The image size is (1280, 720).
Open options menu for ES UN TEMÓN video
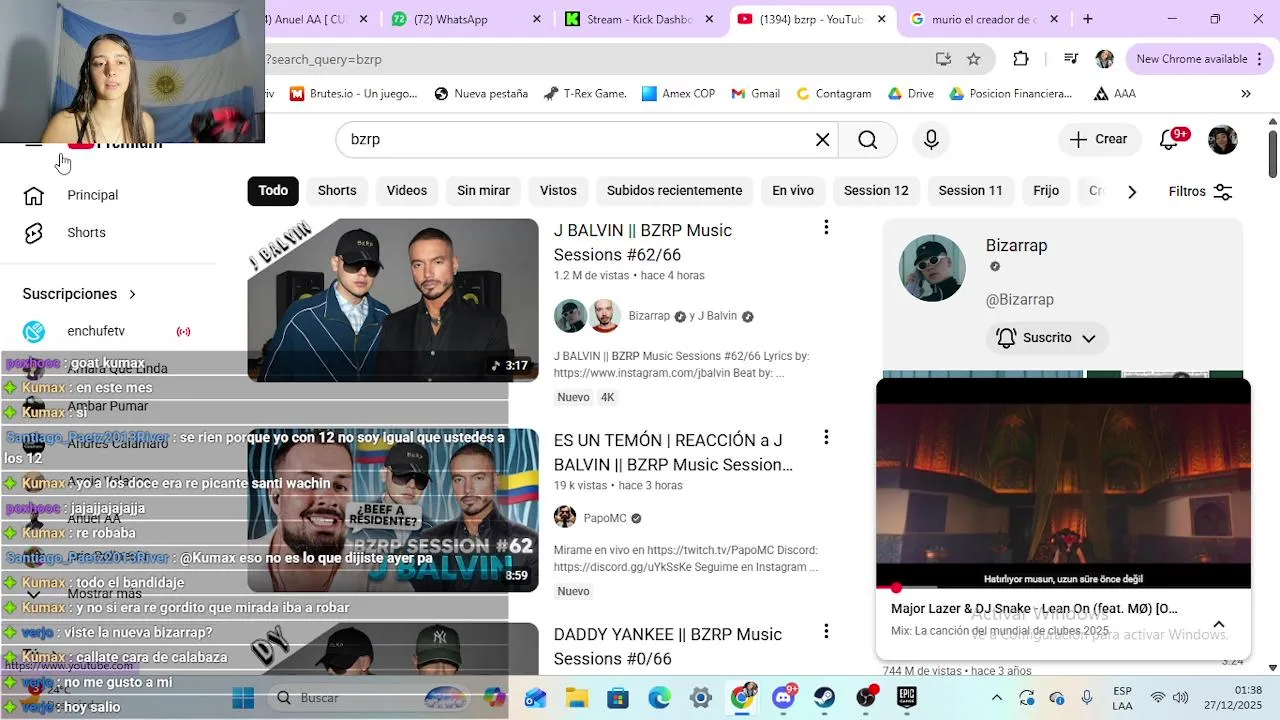tap(826, 438)
